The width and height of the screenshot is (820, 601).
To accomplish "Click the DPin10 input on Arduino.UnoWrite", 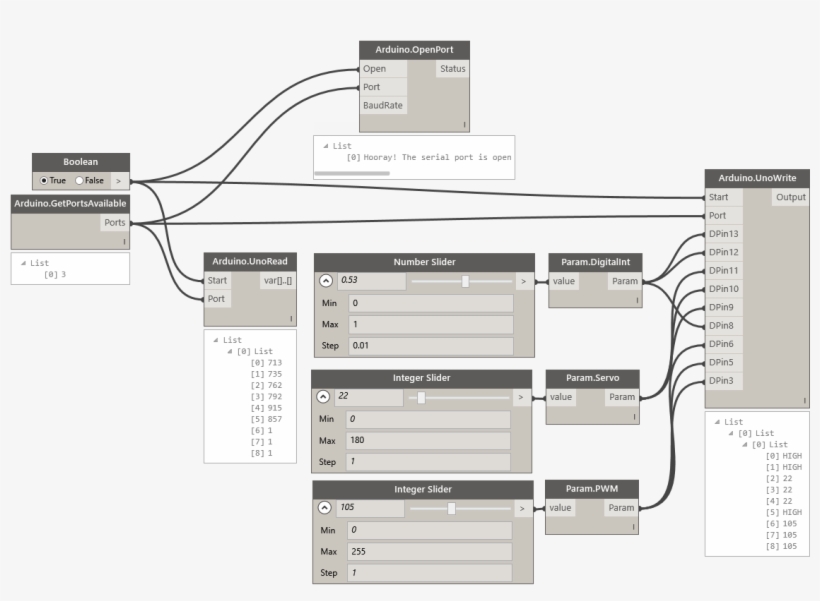I will (724, 289).
